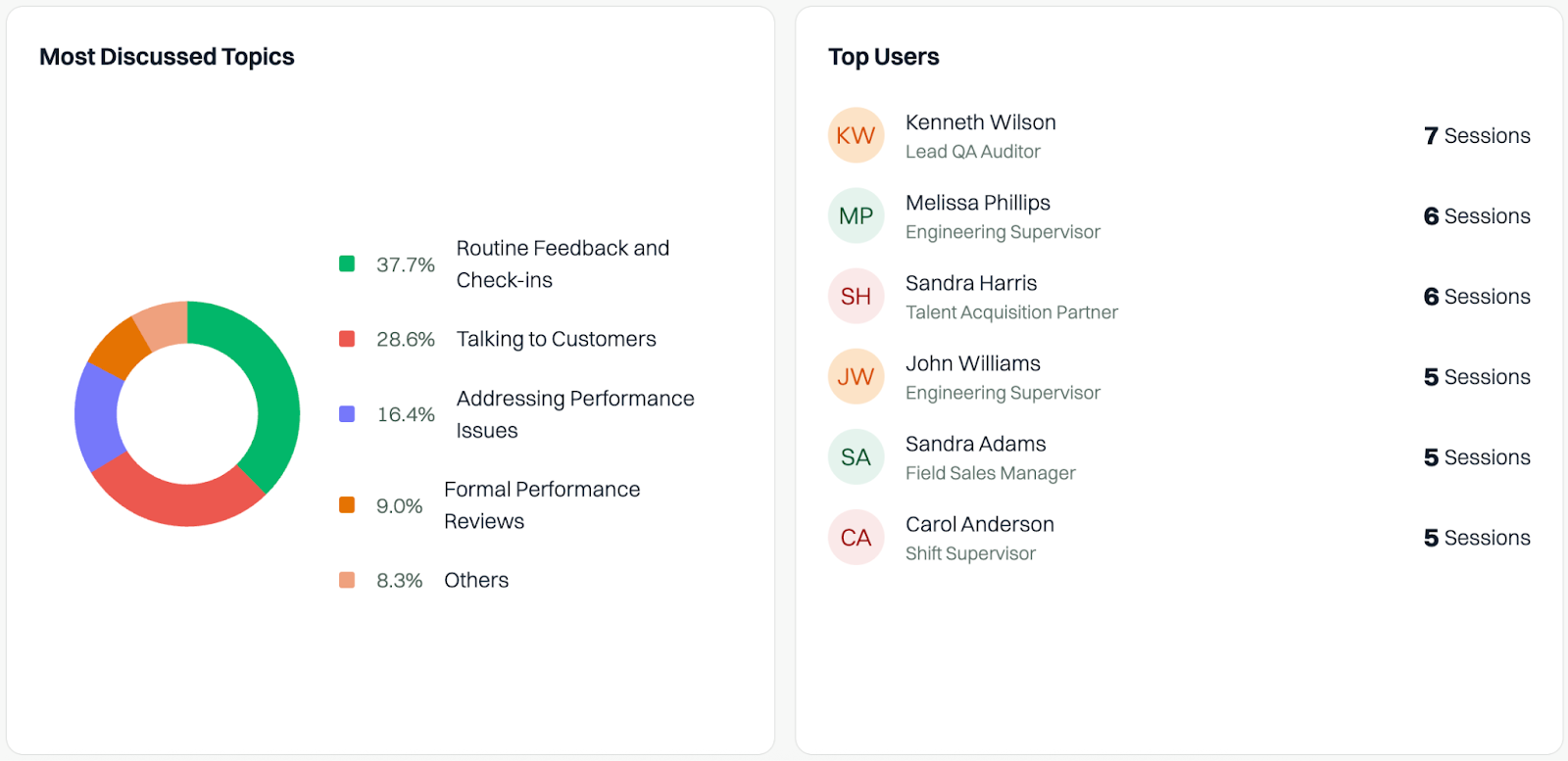Click orange swatch for Formal Performance Reviews
Image resolution: width=1568 pixels, height=761 pixels.
tap(347, 505)
